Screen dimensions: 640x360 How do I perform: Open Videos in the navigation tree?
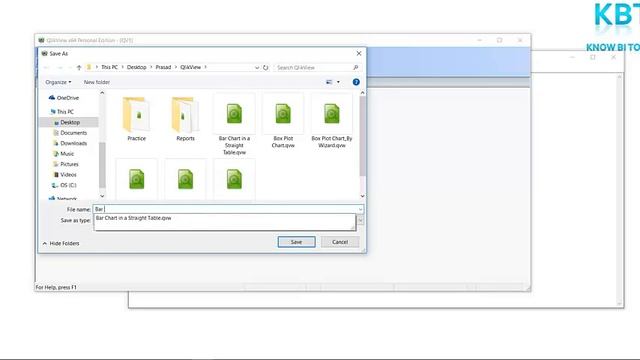tap(65, 175)
